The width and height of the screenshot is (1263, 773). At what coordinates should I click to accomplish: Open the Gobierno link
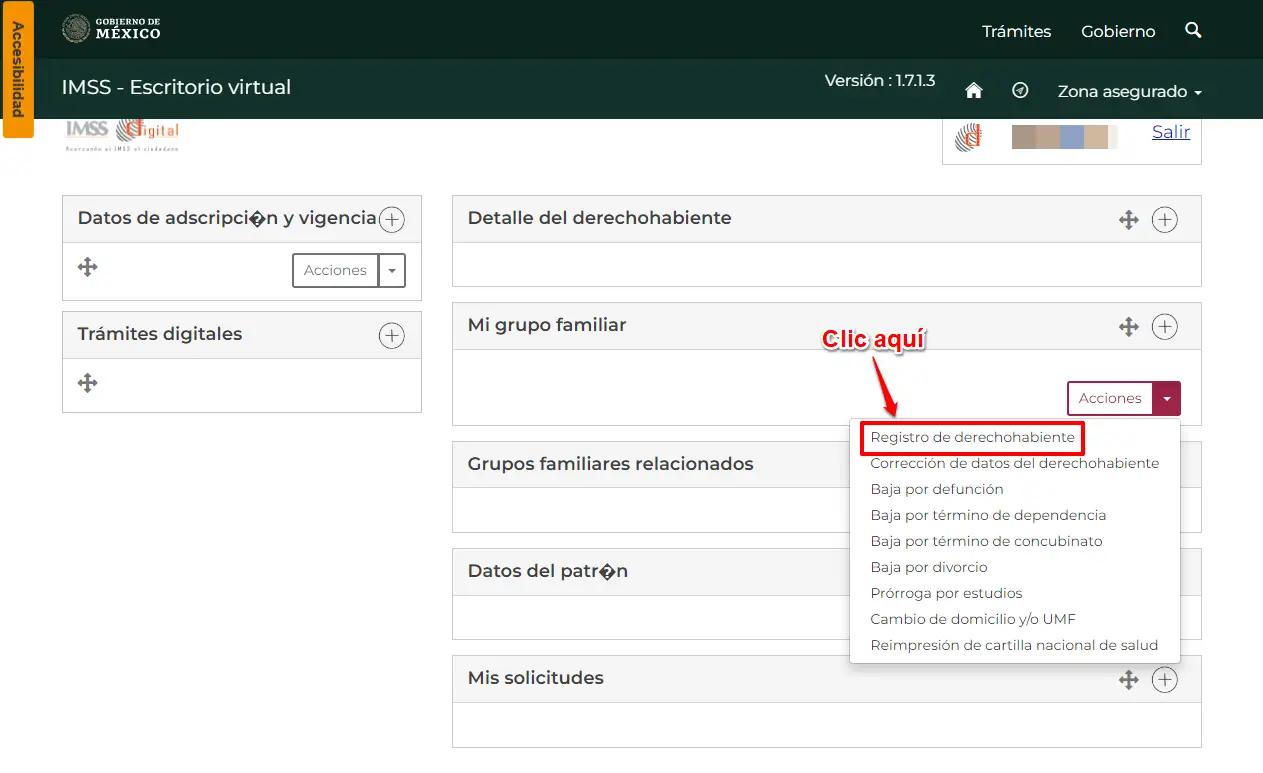1118,31
